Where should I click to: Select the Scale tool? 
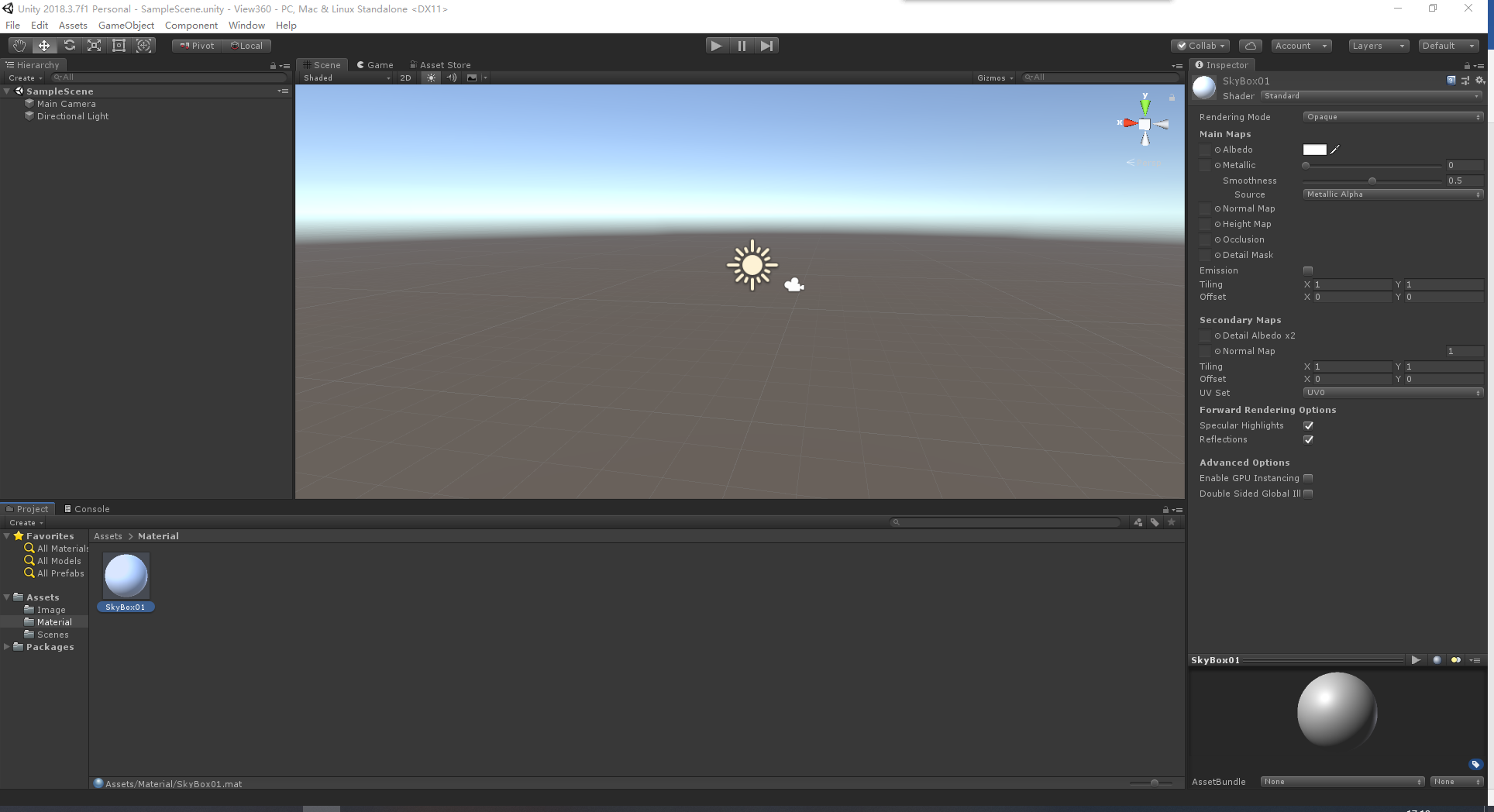94,45
